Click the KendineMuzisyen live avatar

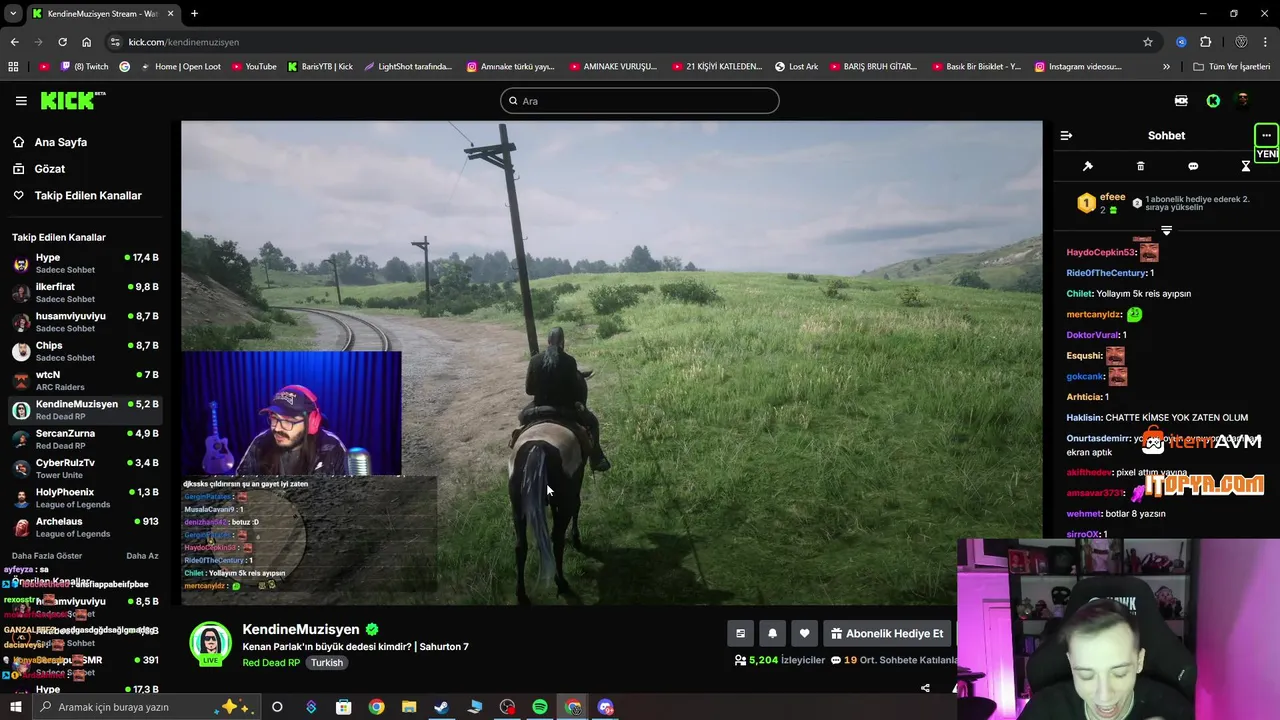coord(210,643)
